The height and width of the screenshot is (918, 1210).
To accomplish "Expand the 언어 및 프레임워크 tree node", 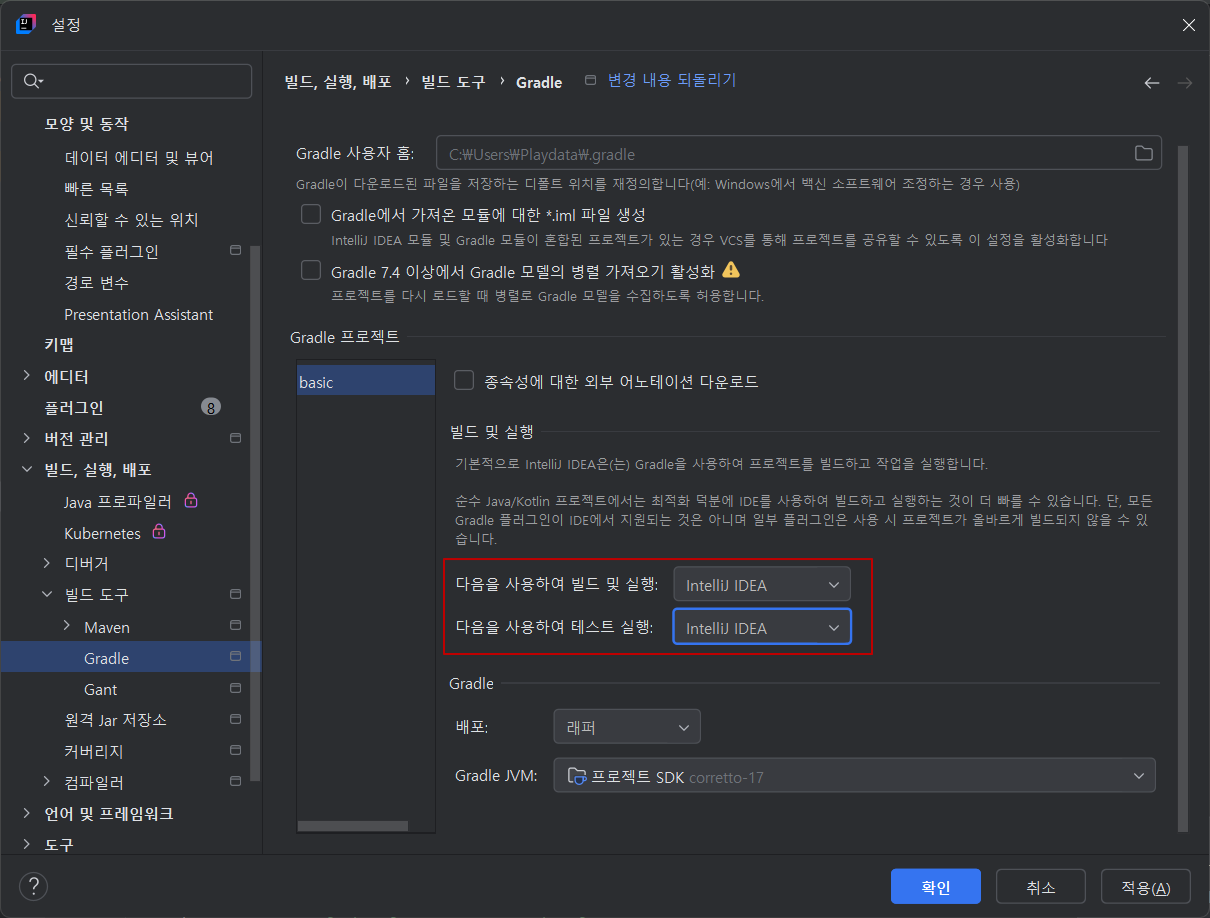I will point(27,813).
